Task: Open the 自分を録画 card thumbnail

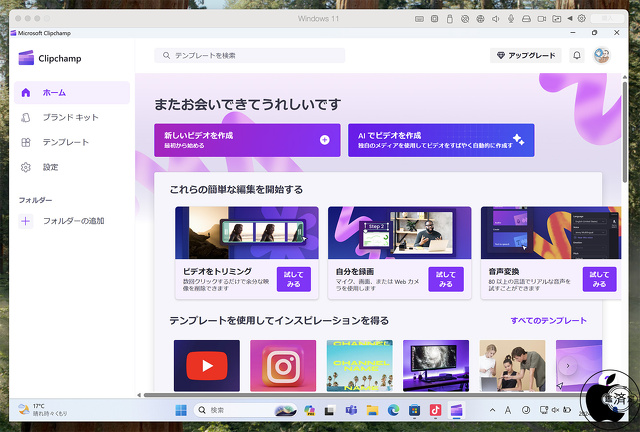Action: [400, 233]
